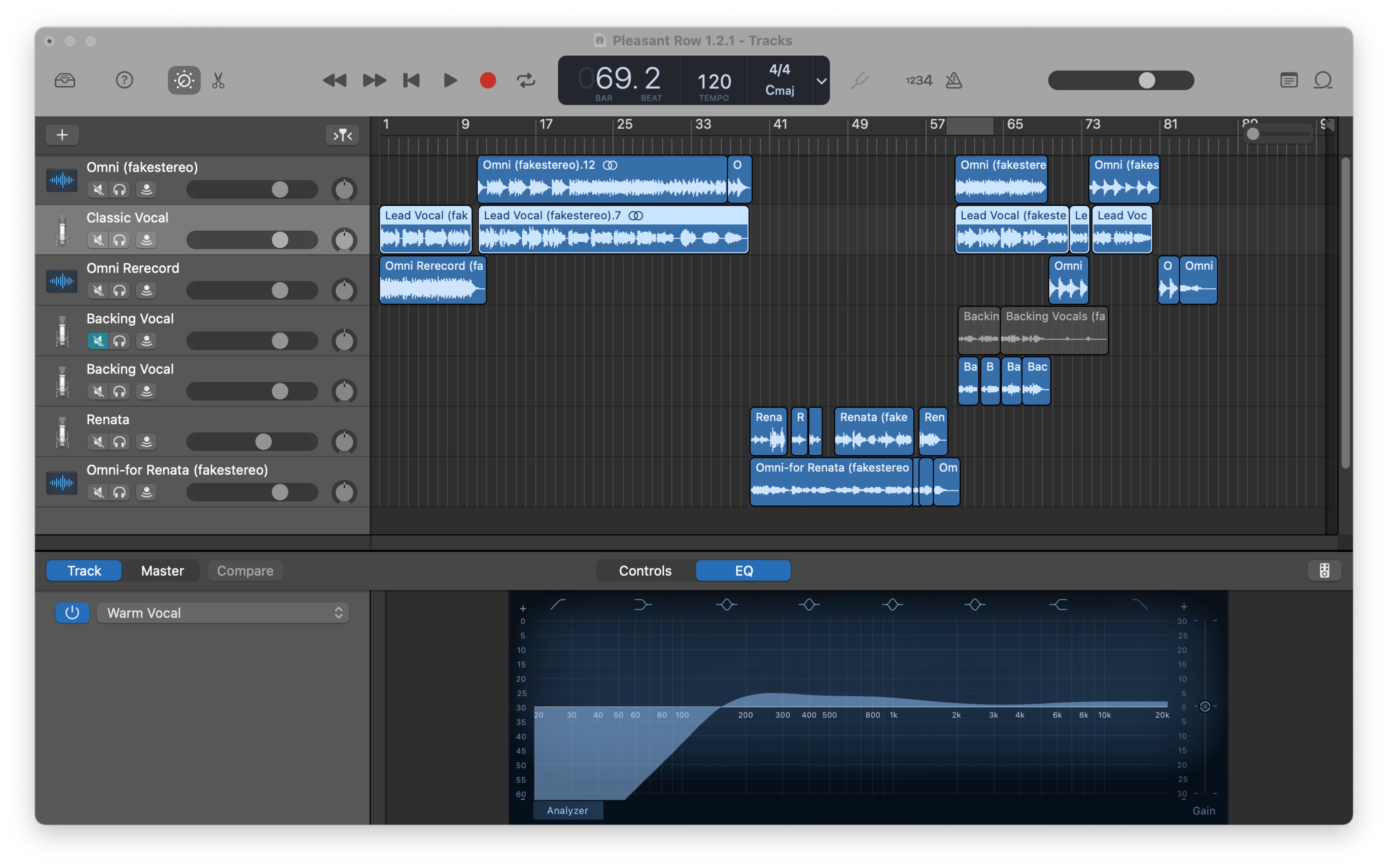Mute the Omni Rerecord track
1388x868 pixels.
pyautogui.click(x=98, y=290)
